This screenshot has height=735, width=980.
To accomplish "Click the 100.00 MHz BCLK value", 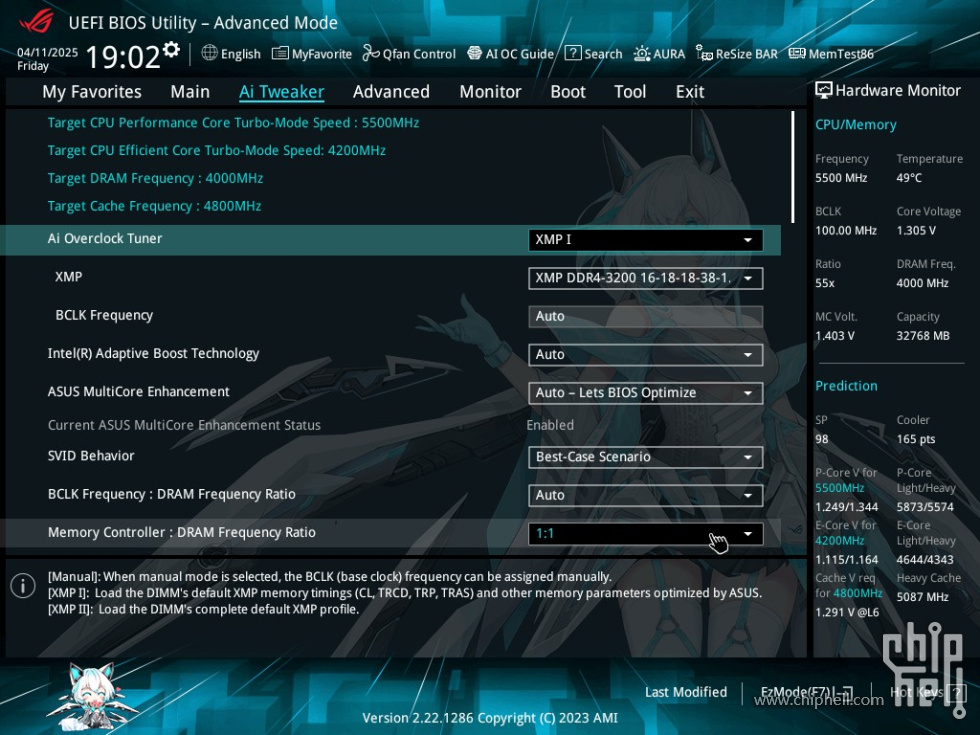I will [846, 231].
